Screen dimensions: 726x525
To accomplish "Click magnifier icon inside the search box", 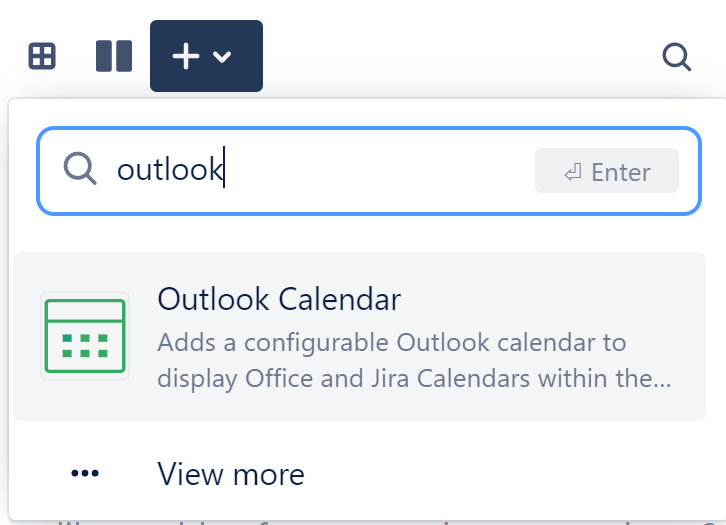I will (x=79, y=170).
